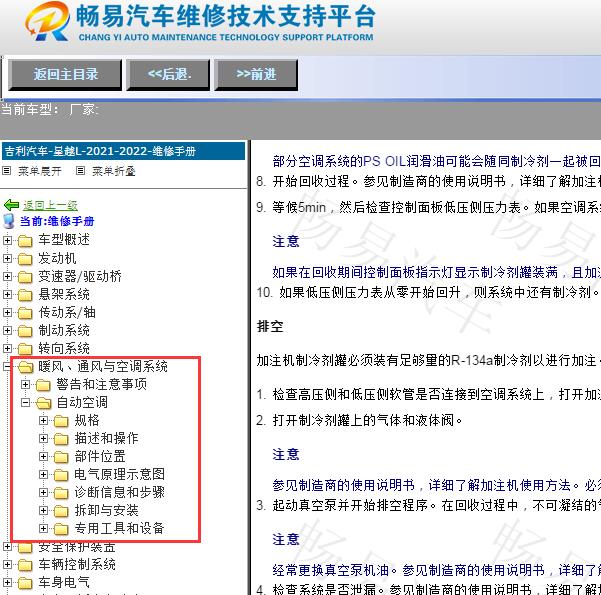Click the 当前:维修手册 book icon
The width and height of the screenshot is (601, 595).
[x=8, y=221]
